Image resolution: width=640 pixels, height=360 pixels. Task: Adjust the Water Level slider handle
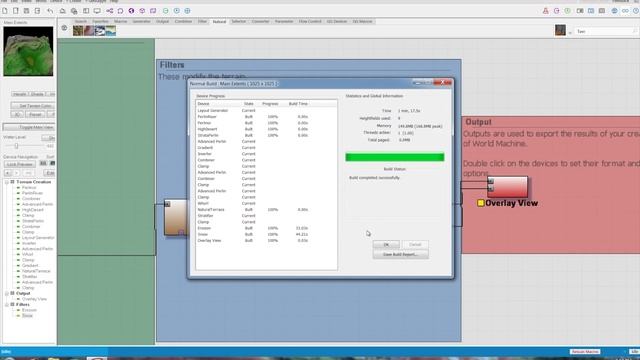(x=16, y=146)
